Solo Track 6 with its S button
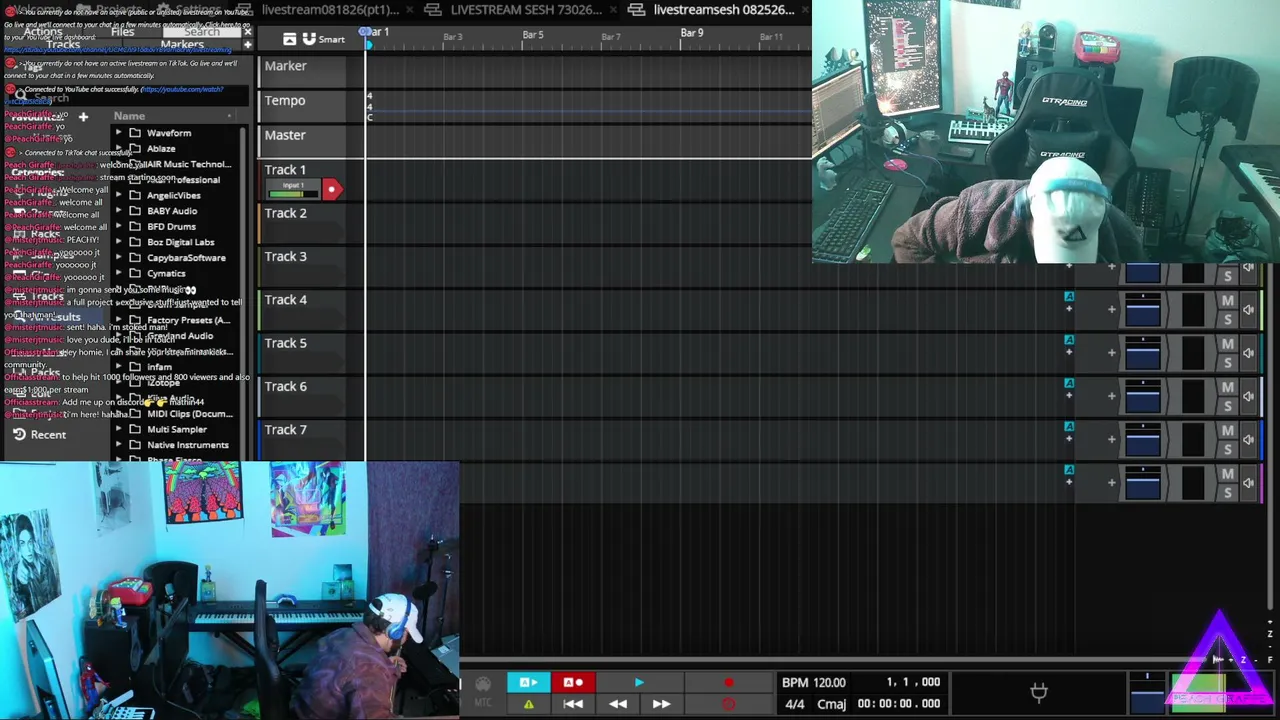The height and width of the screenshot is (720, 1280). click(x=1227, y=405)
